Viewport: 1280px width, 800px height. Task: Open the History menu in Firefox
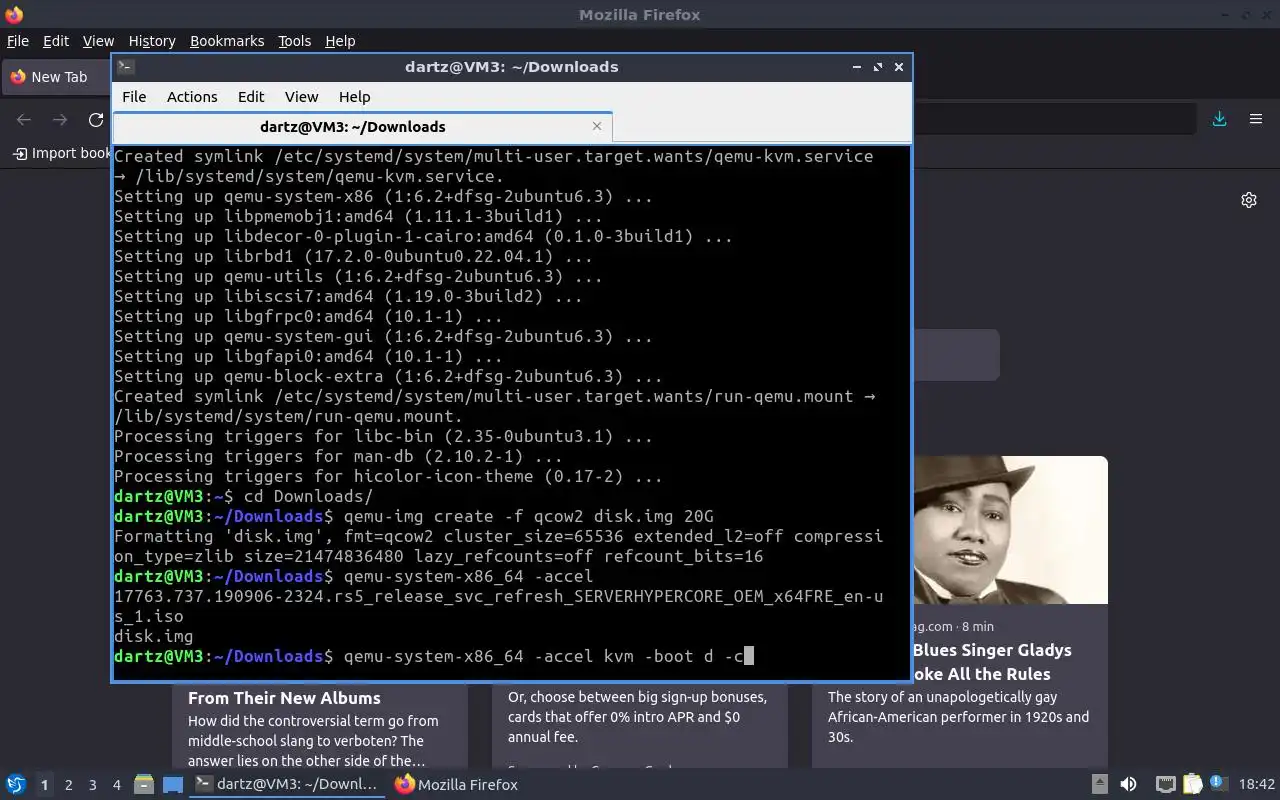pyautogui.click(x=152, y=41)
